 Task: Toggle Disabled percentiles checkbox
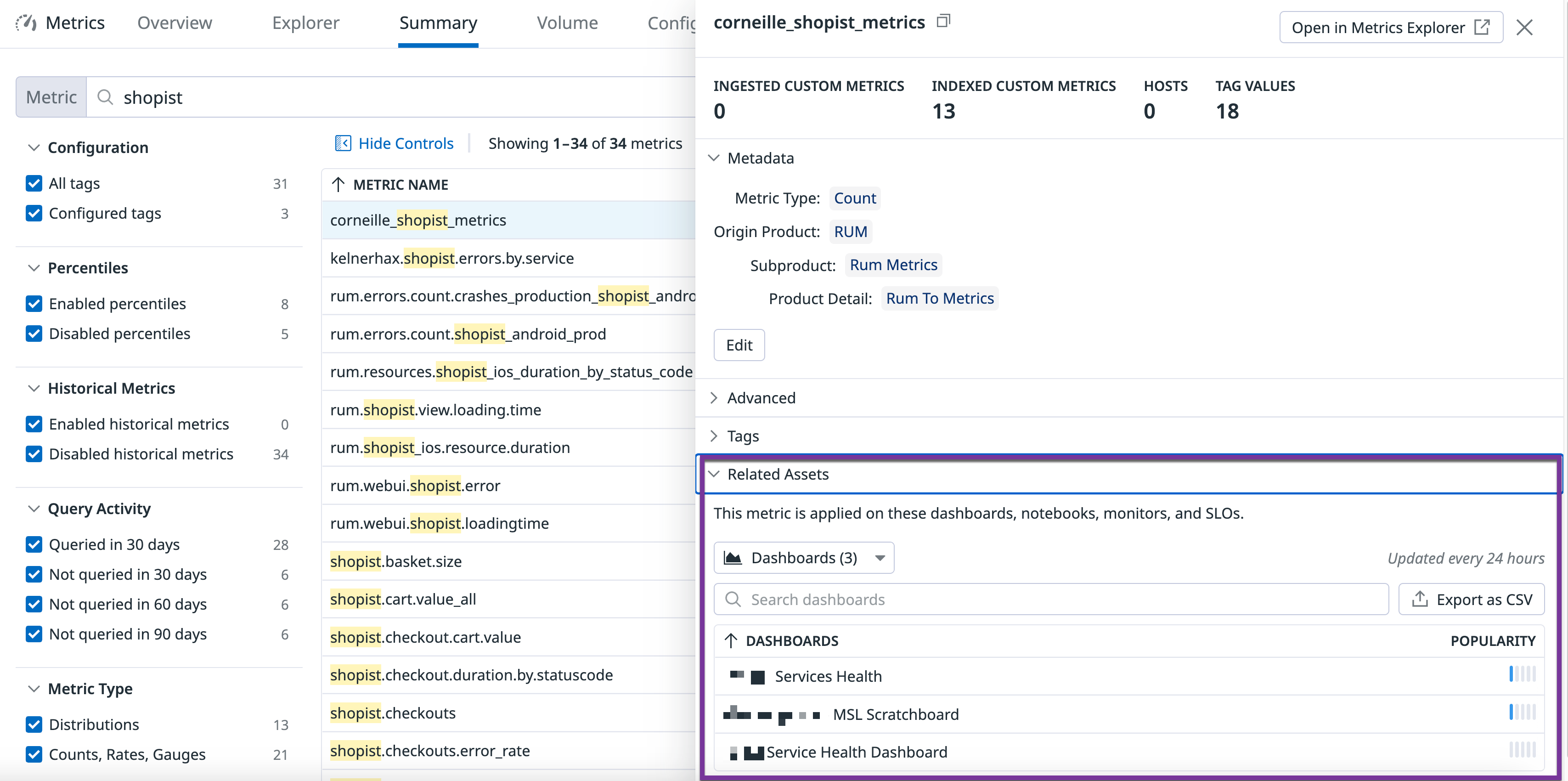[34, 334]
